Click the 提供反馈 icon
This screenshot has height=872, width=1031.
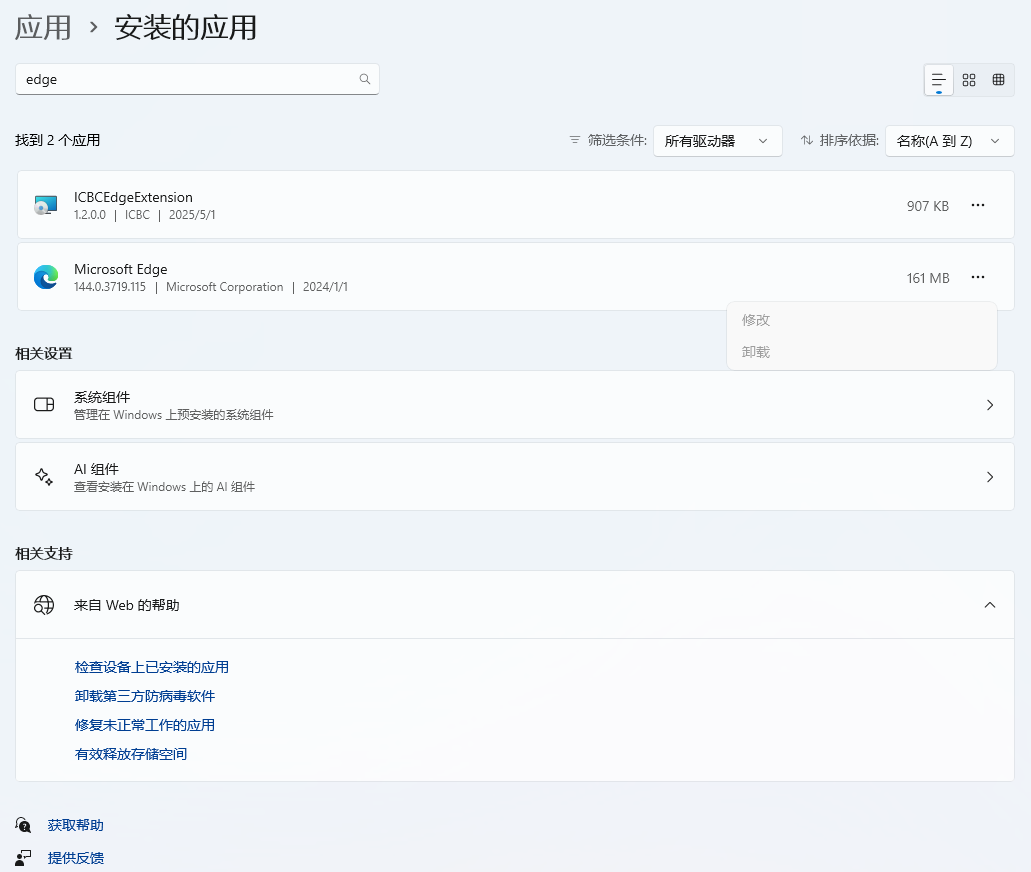pyautogui.click(x=23, y=858)
